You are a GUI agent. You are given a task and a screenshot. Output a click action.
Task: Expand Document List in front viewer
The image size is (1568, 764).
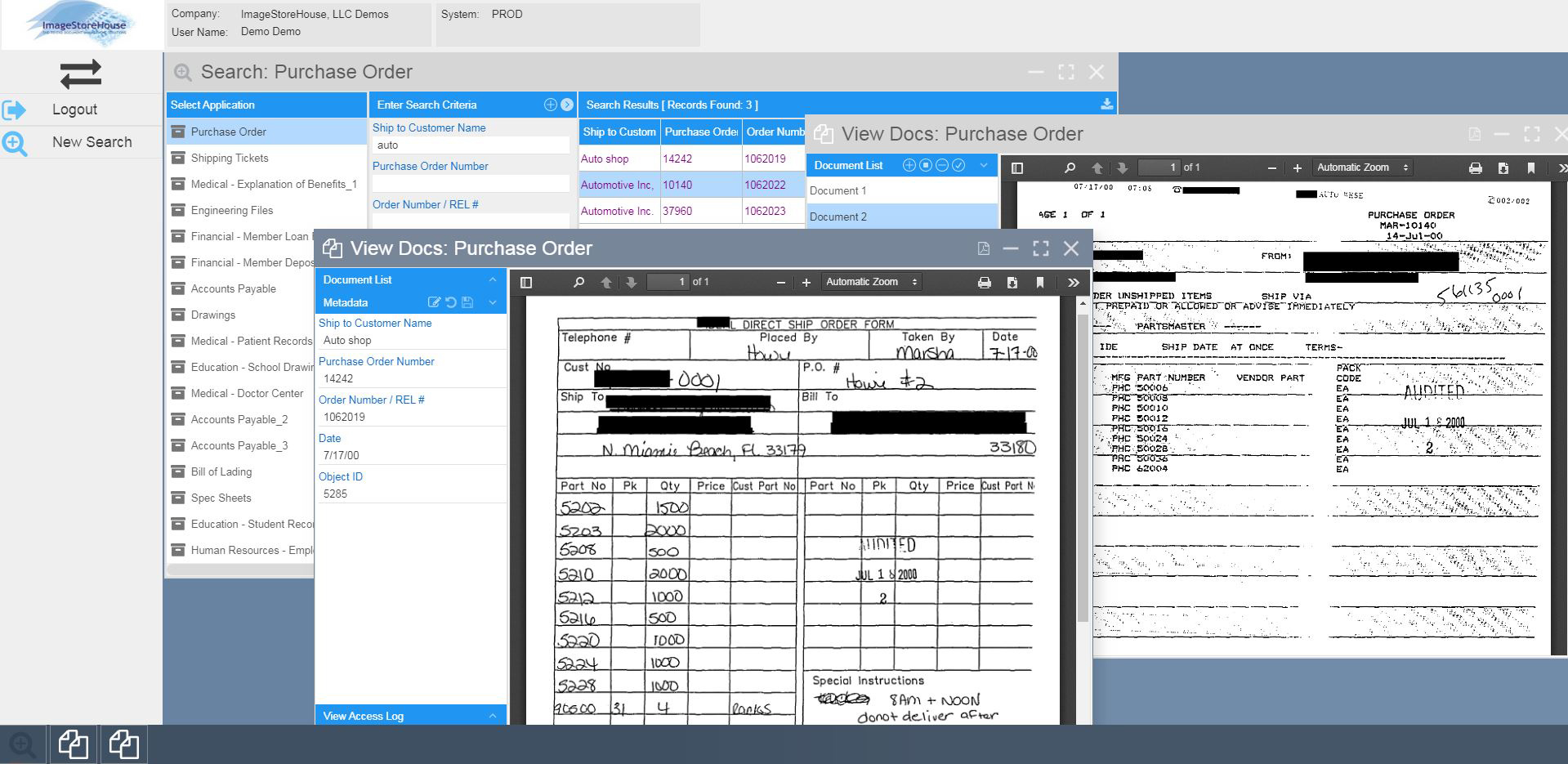click(493, 279)
